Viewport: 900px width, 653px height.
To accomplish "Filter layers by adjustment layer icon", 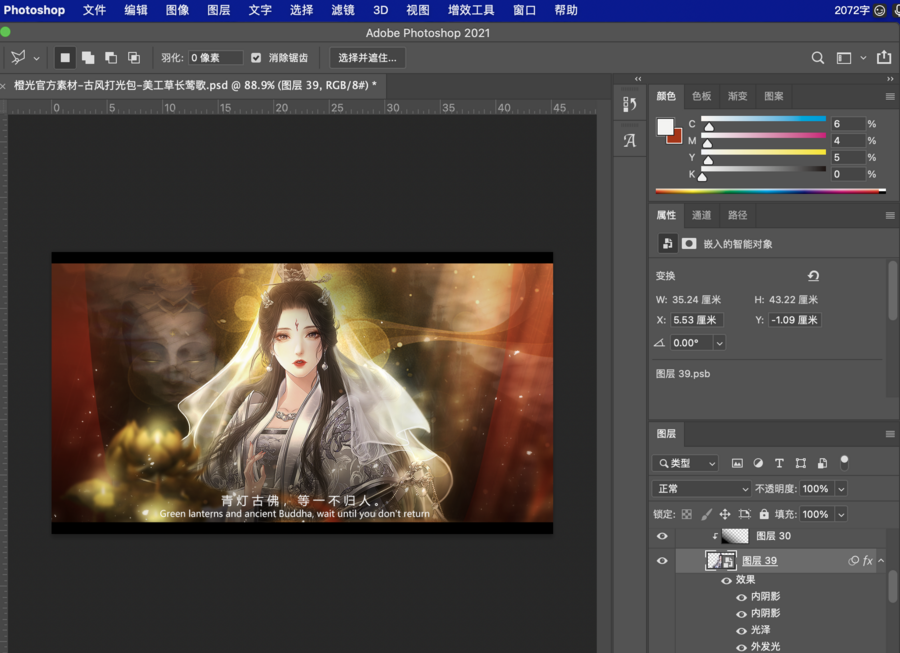I will (x=758, y=463).
